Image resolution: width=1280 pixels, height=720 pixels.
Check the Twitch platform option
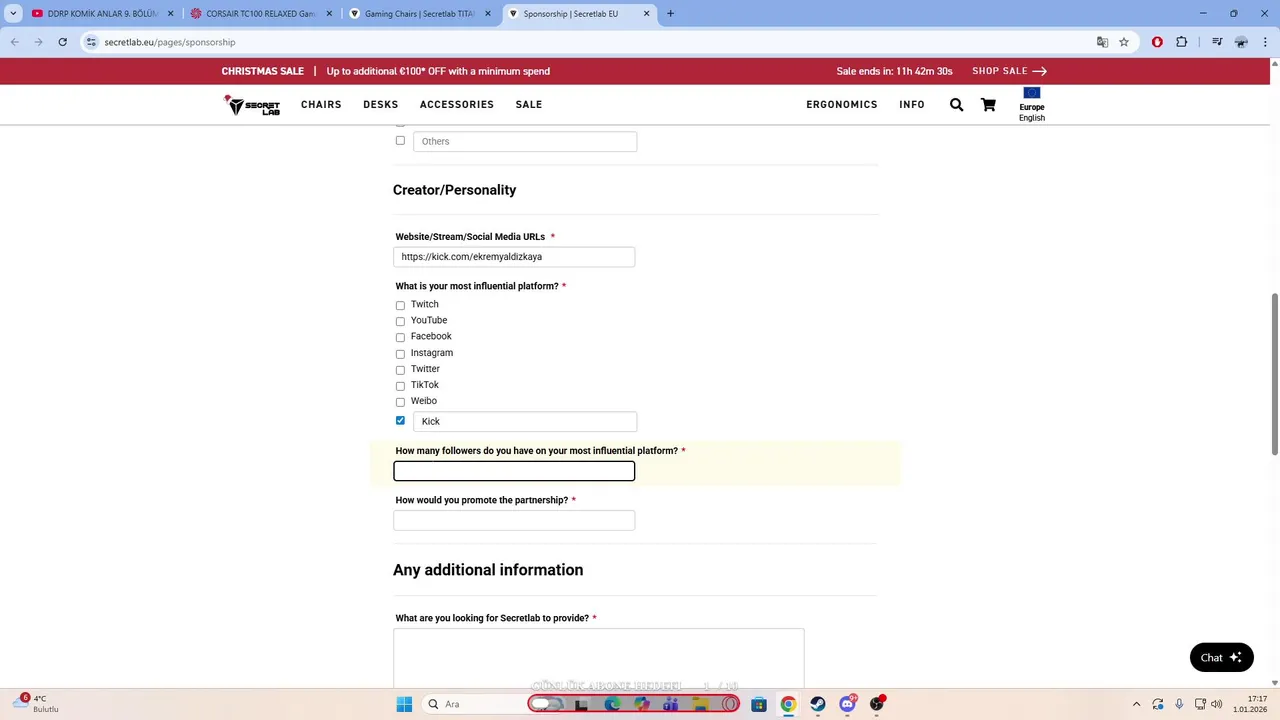click(400, 305)
